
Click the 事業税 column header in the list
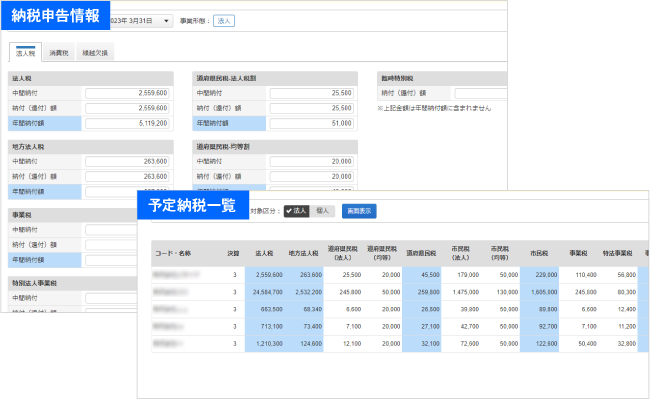(578, 253)
